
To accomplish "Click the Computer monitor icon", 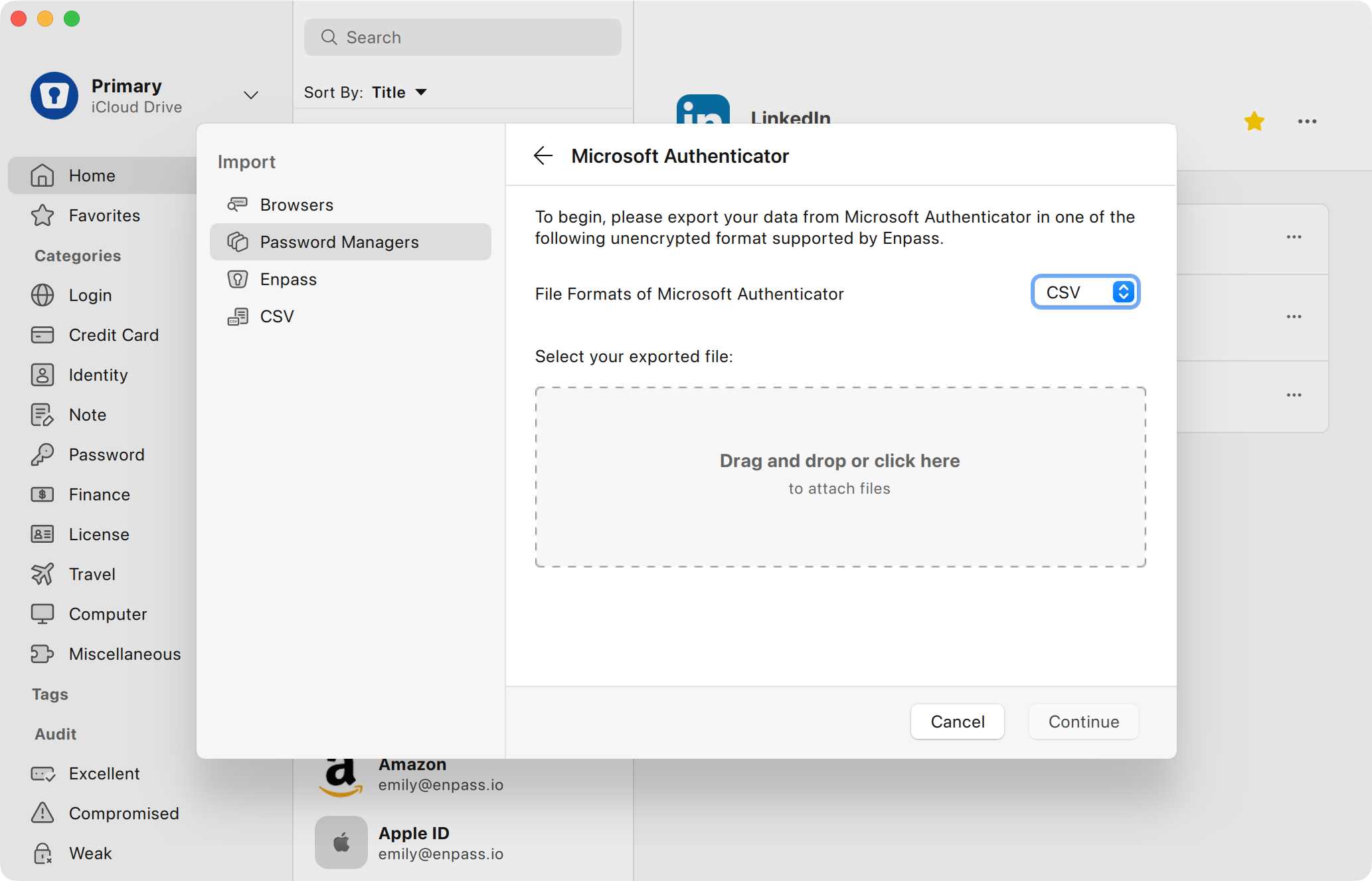I will 43,614.
